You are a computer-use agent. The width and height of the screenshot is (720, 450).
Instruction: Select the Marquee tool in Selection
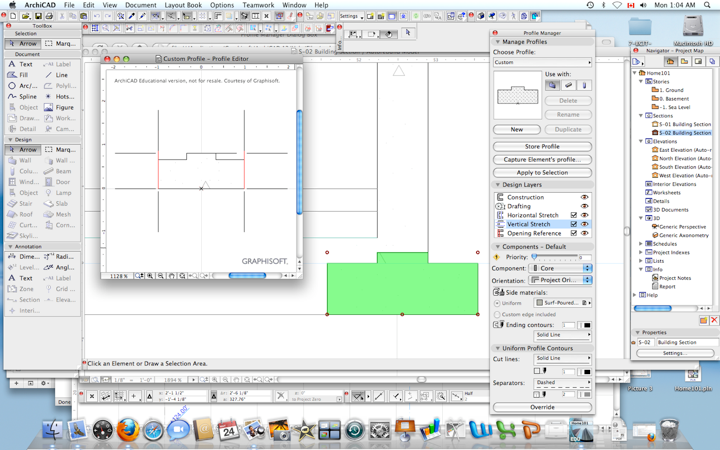click(59, 43)
